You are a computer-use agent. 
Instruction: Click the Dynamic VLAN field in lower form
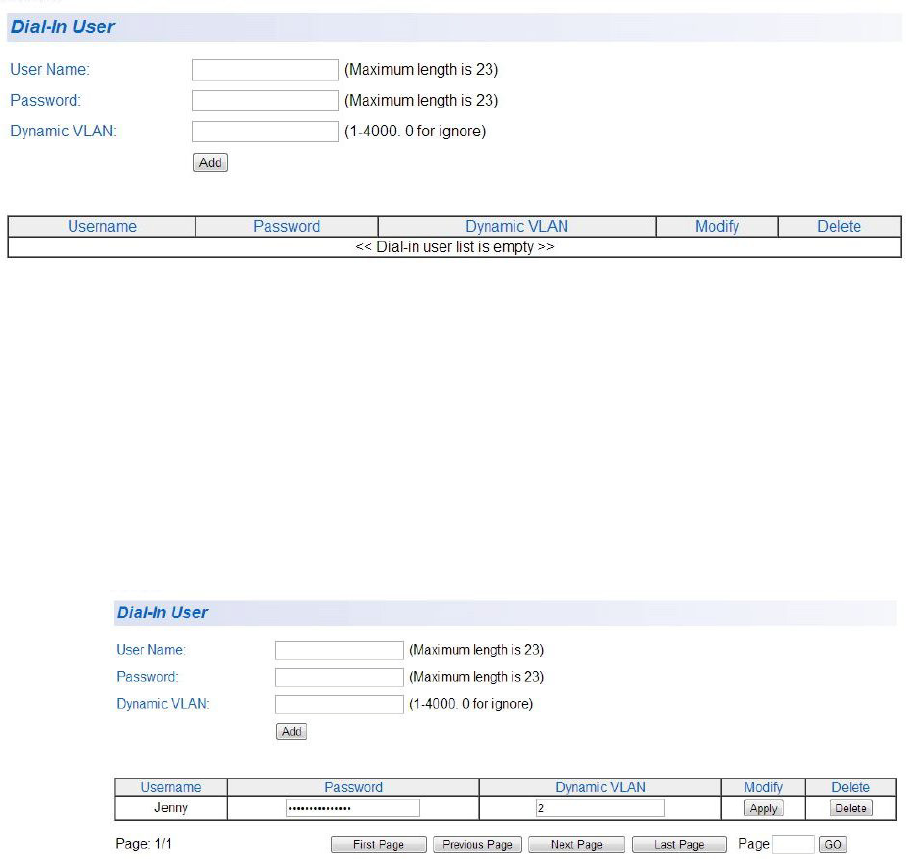pyautogui.click(x=339, y=704)
